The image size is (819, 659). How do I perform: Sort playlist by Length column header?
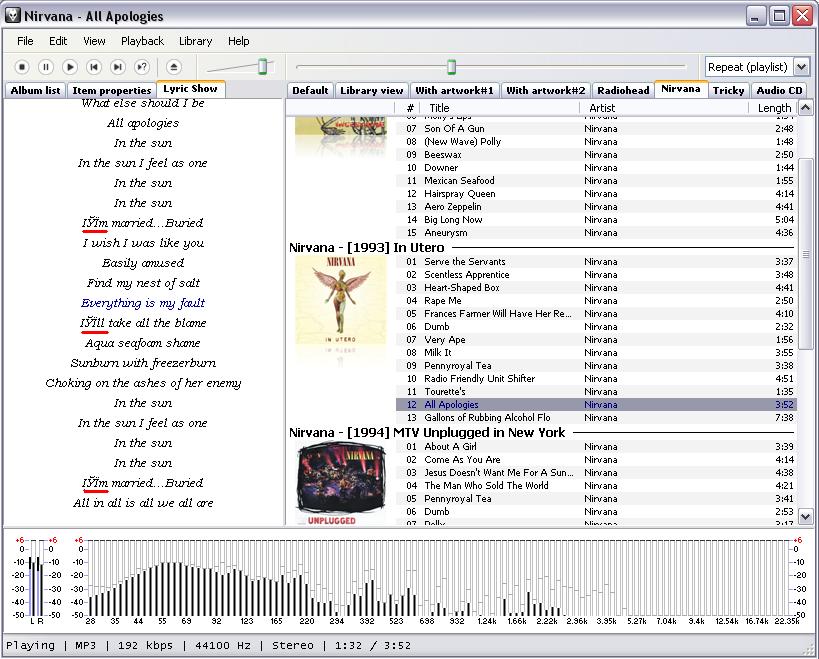pos(774,108)
